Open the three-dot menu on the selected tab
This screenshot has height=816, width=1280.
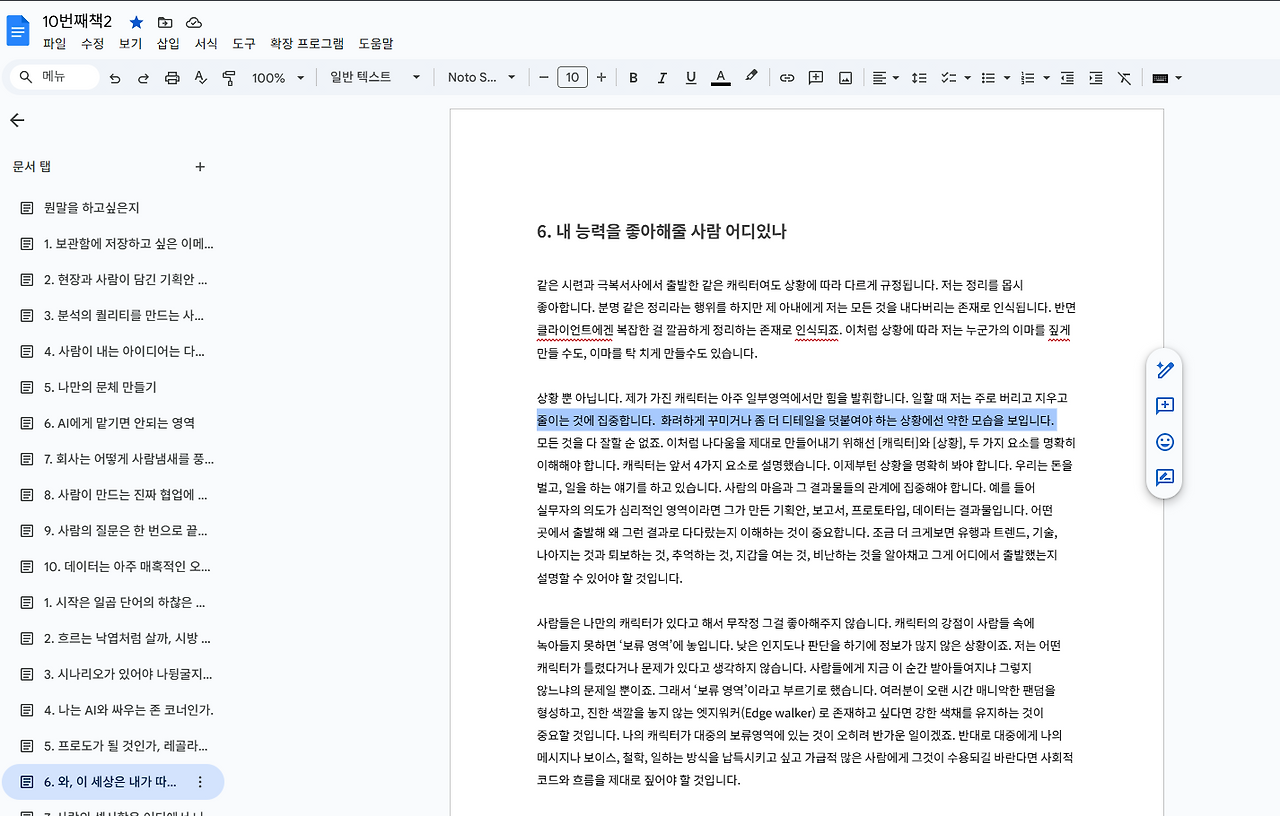tap(200, 782)
